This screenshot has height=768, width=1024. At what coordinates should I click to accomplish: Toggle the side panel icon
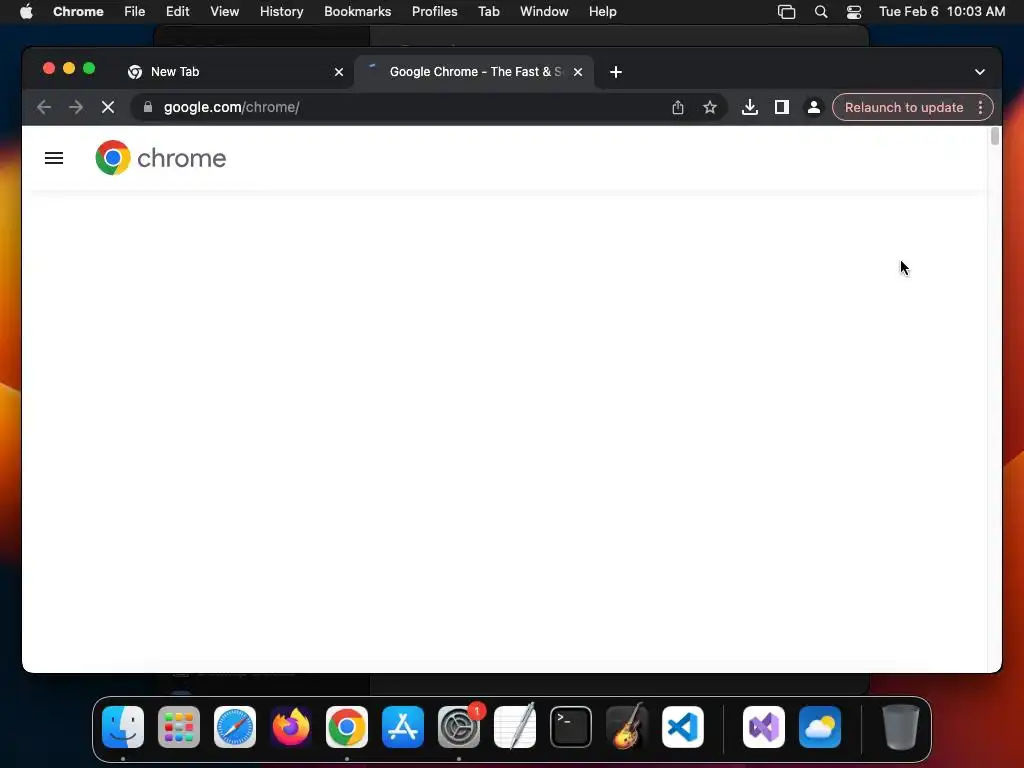click(782, 107)
